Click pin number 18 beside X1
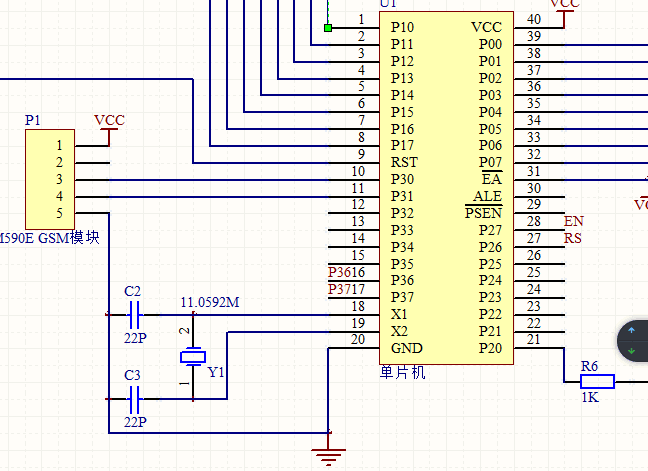 click(358, 306)
